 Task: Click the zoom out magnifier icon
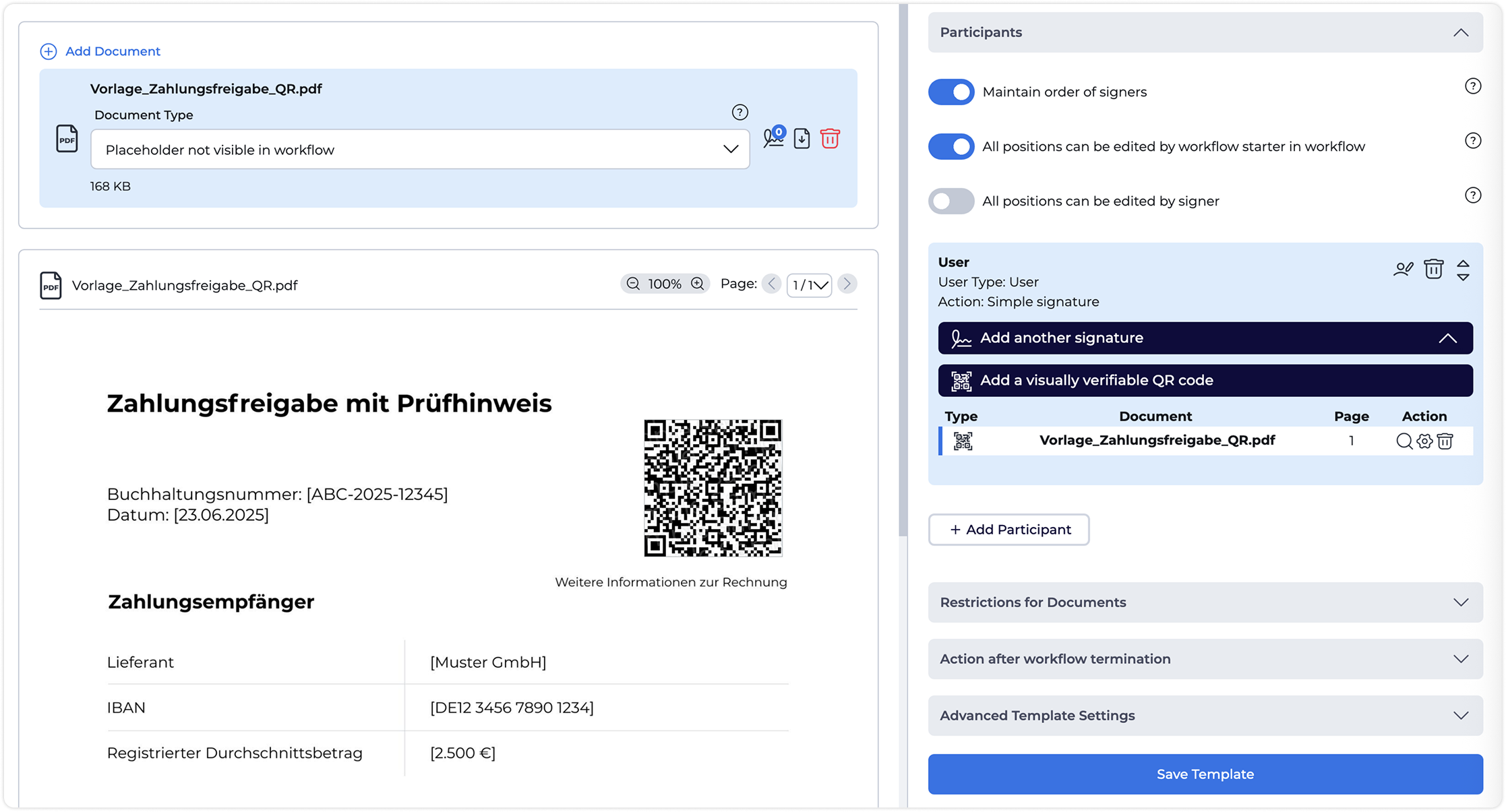coord(633,284)
